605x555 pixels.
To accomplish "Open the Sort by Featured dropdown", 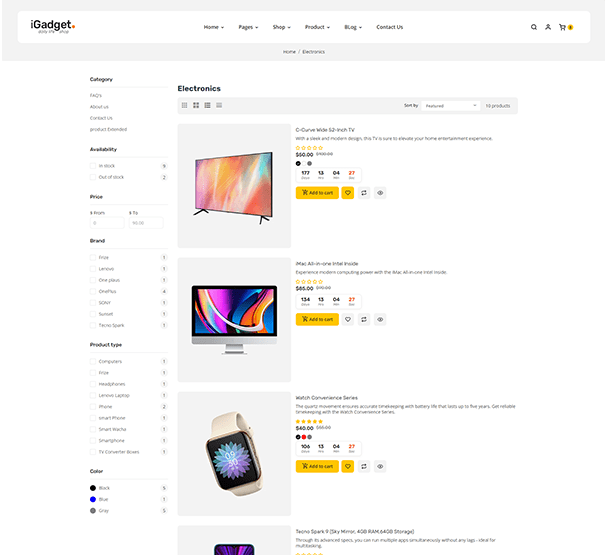I will click(x=451, y=106).
